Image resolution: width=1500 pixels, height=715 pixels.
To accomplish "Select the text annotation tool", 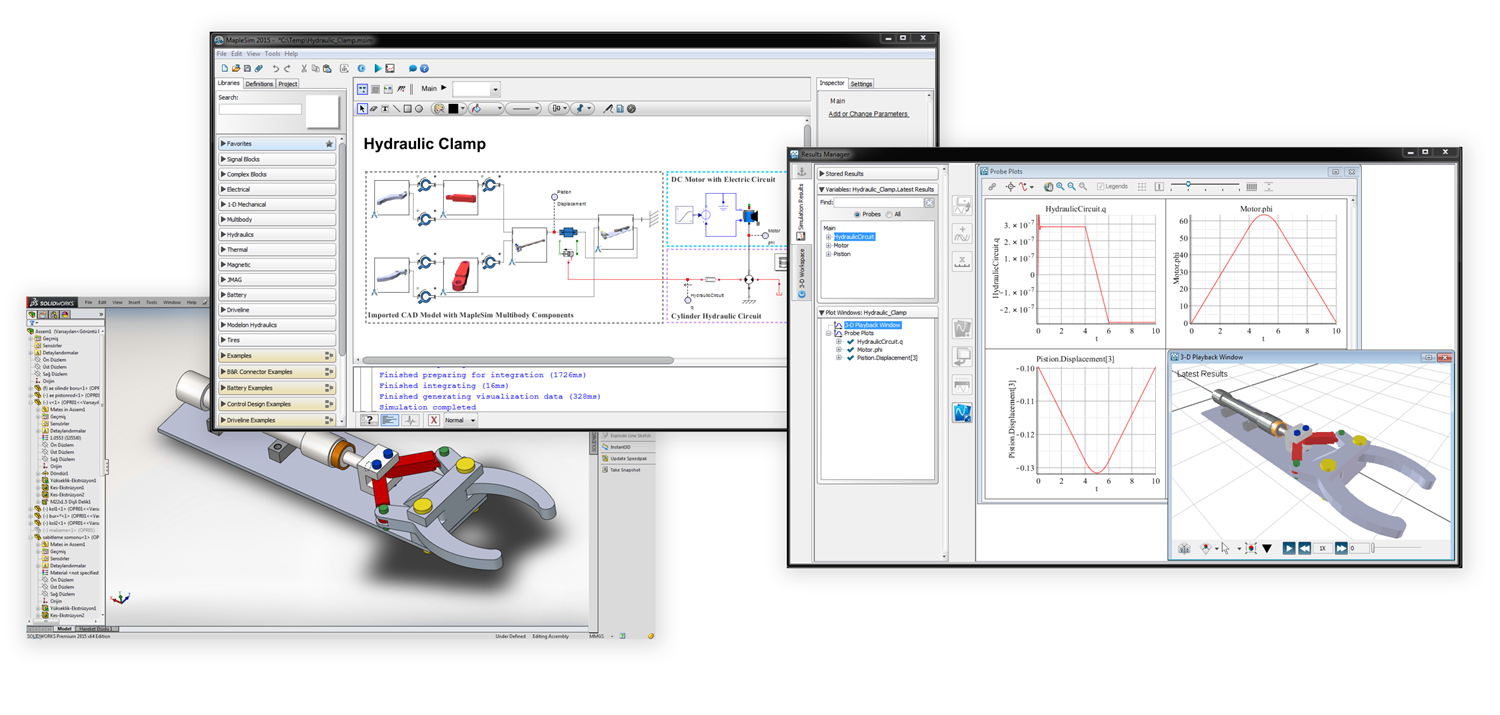I will click(x=385, y=109).
